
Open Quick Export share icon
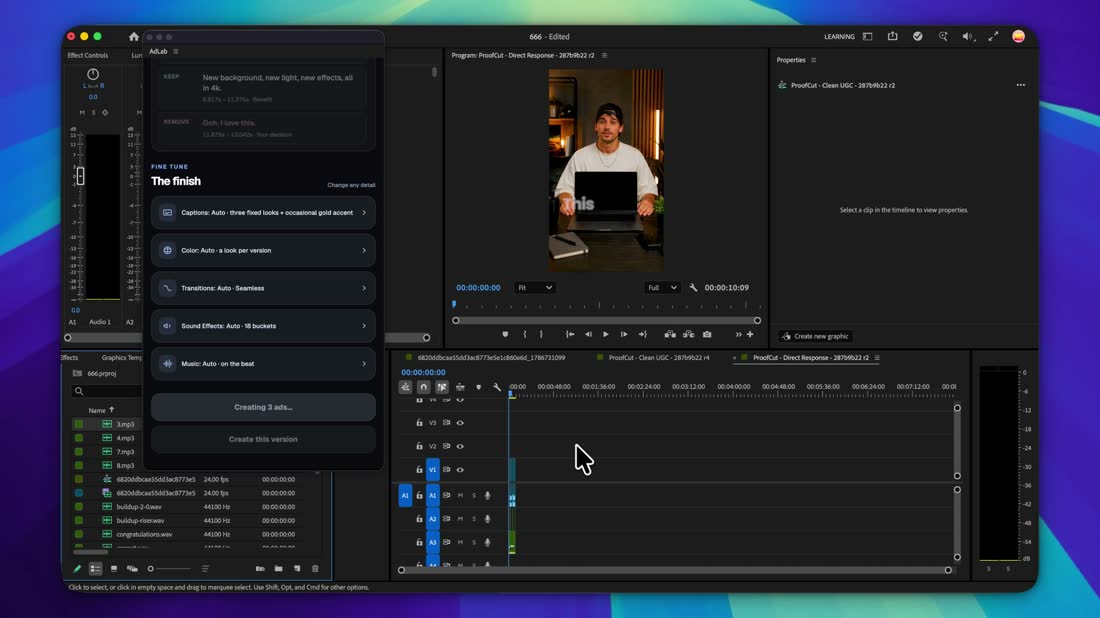(892, 36)
